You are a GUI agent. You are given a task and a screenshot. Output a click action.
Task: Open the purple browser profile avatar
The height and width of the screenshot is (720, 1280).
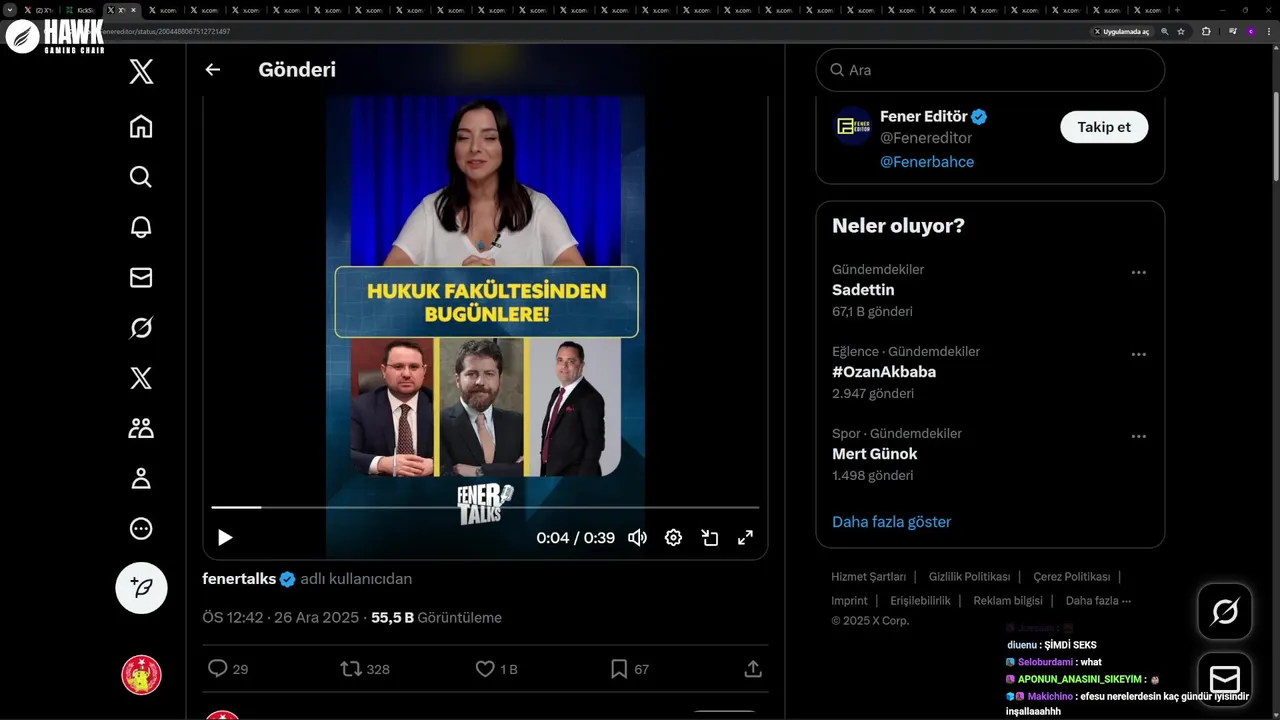pos(1251,32)
